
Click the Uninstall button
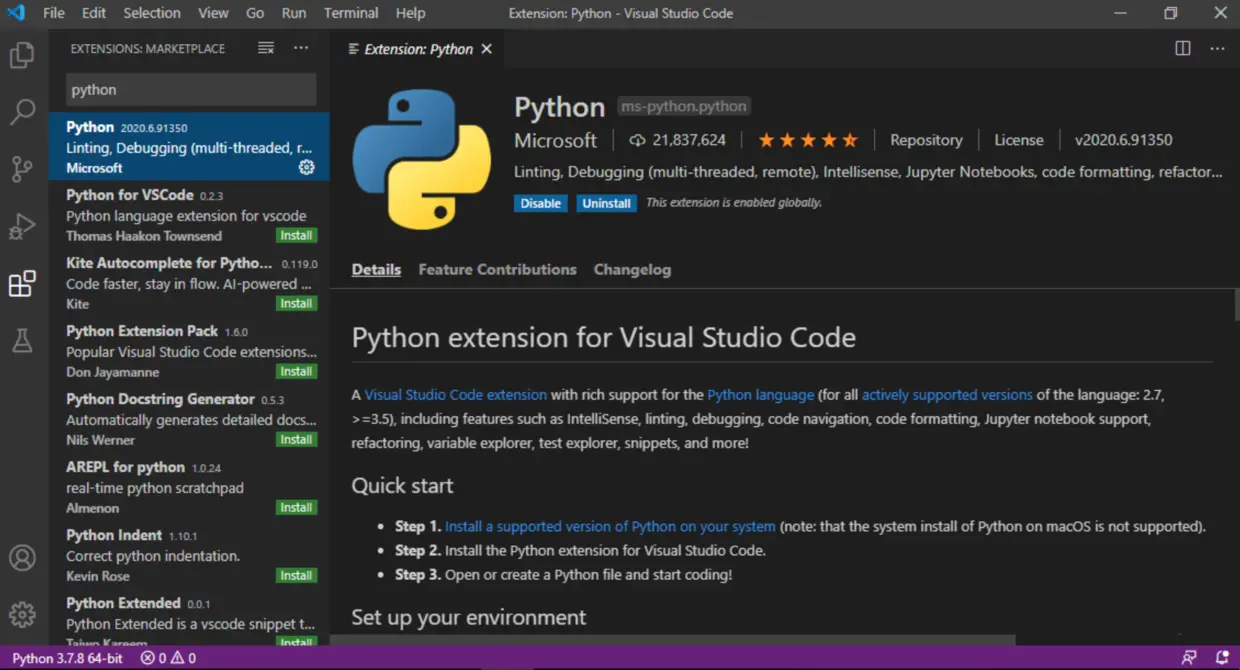pos(606,203)
